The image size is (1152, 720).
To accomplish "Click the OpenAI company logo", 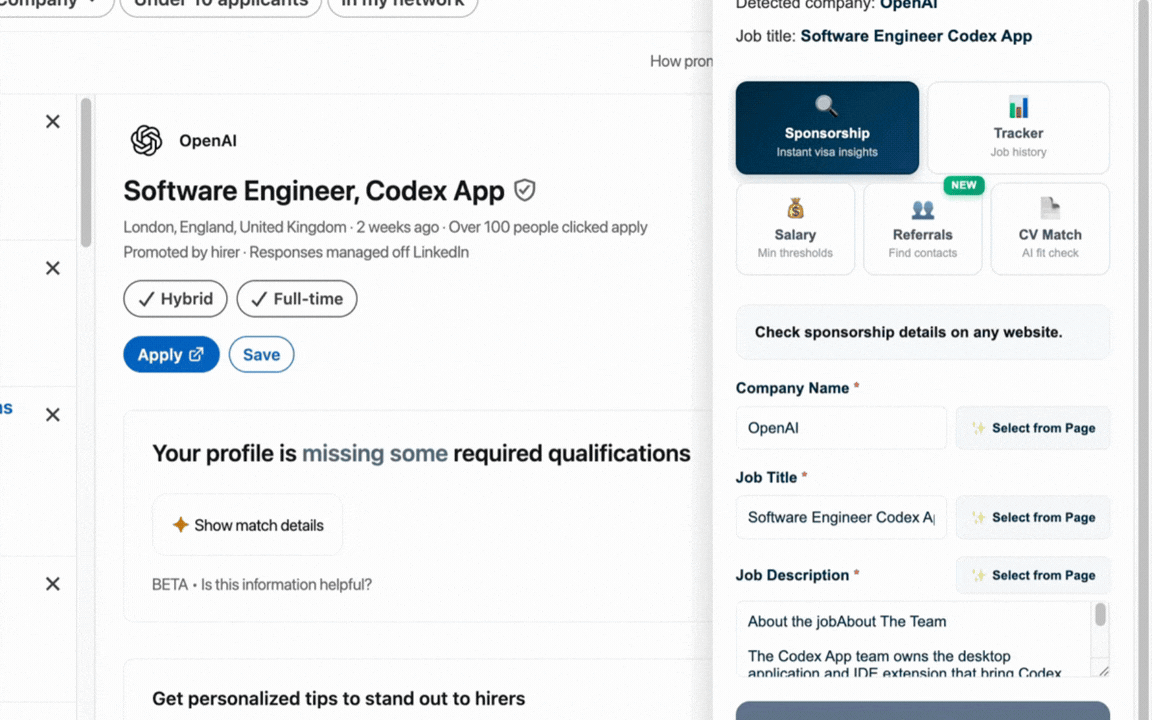I will [147, 140].
